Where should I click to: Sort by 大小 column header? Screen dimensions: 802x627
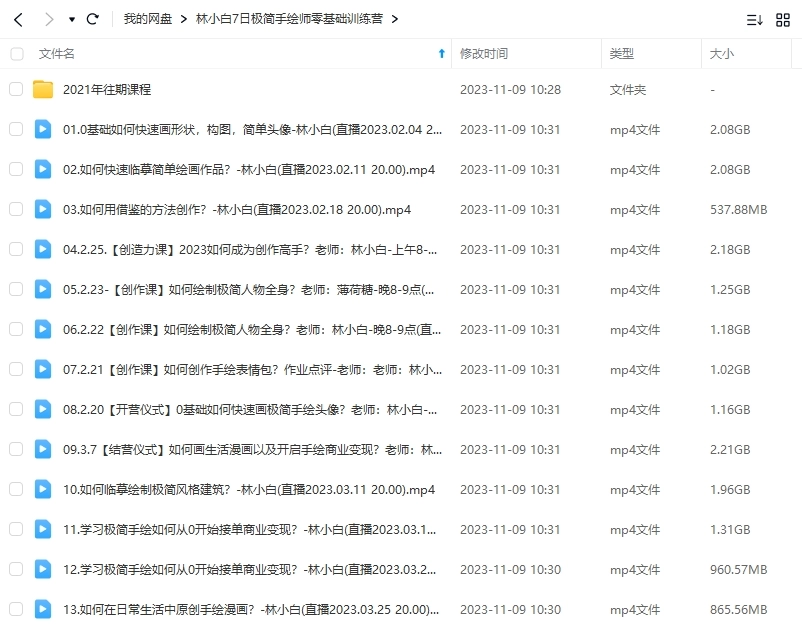(721, 54)
